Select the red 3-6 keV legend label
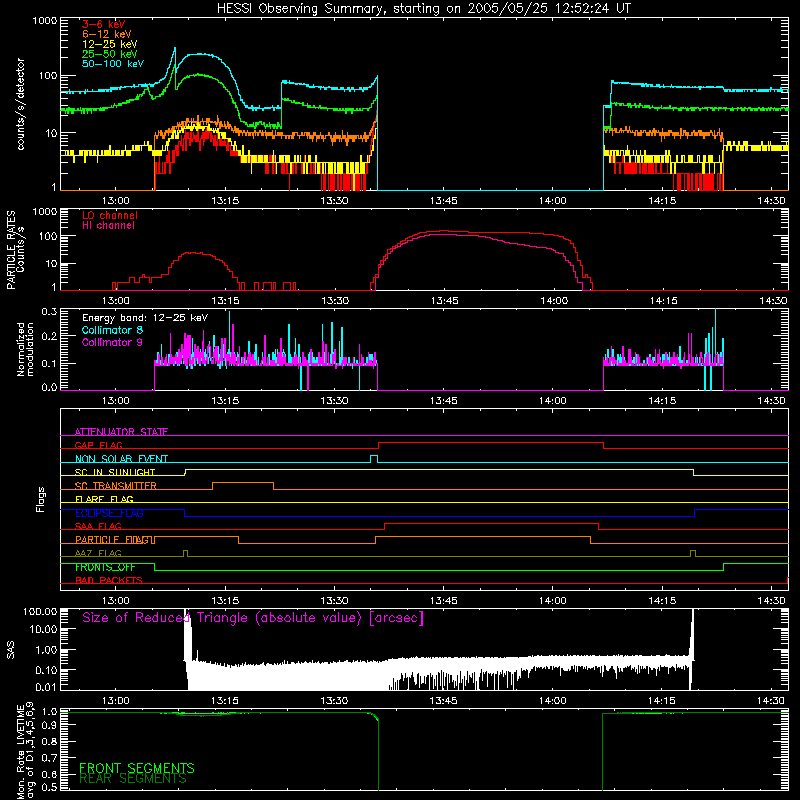800x800 pixels. click(104, 24)
